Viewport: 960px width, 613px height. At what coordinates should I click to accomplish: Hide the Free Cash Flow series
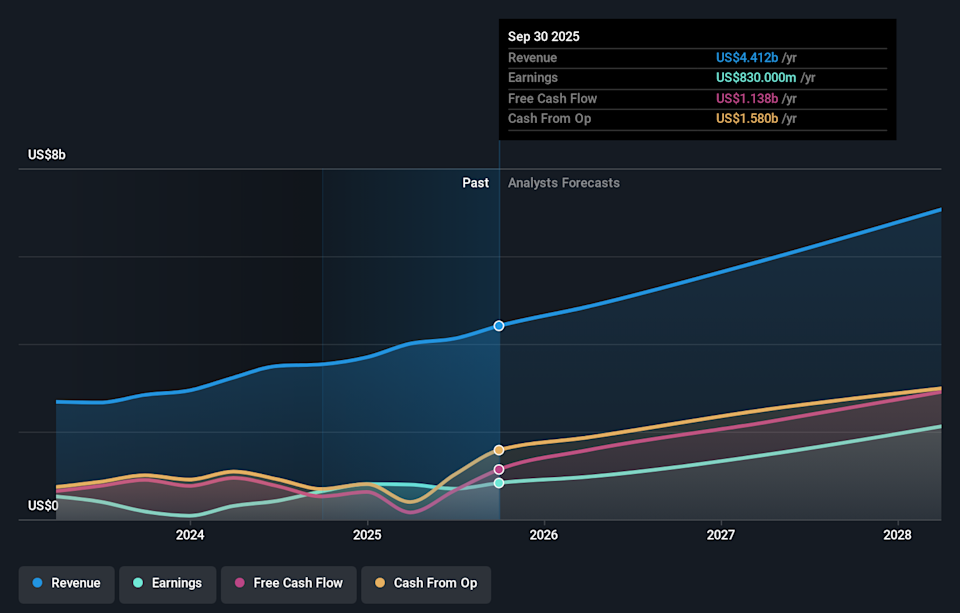click(287, 583)
